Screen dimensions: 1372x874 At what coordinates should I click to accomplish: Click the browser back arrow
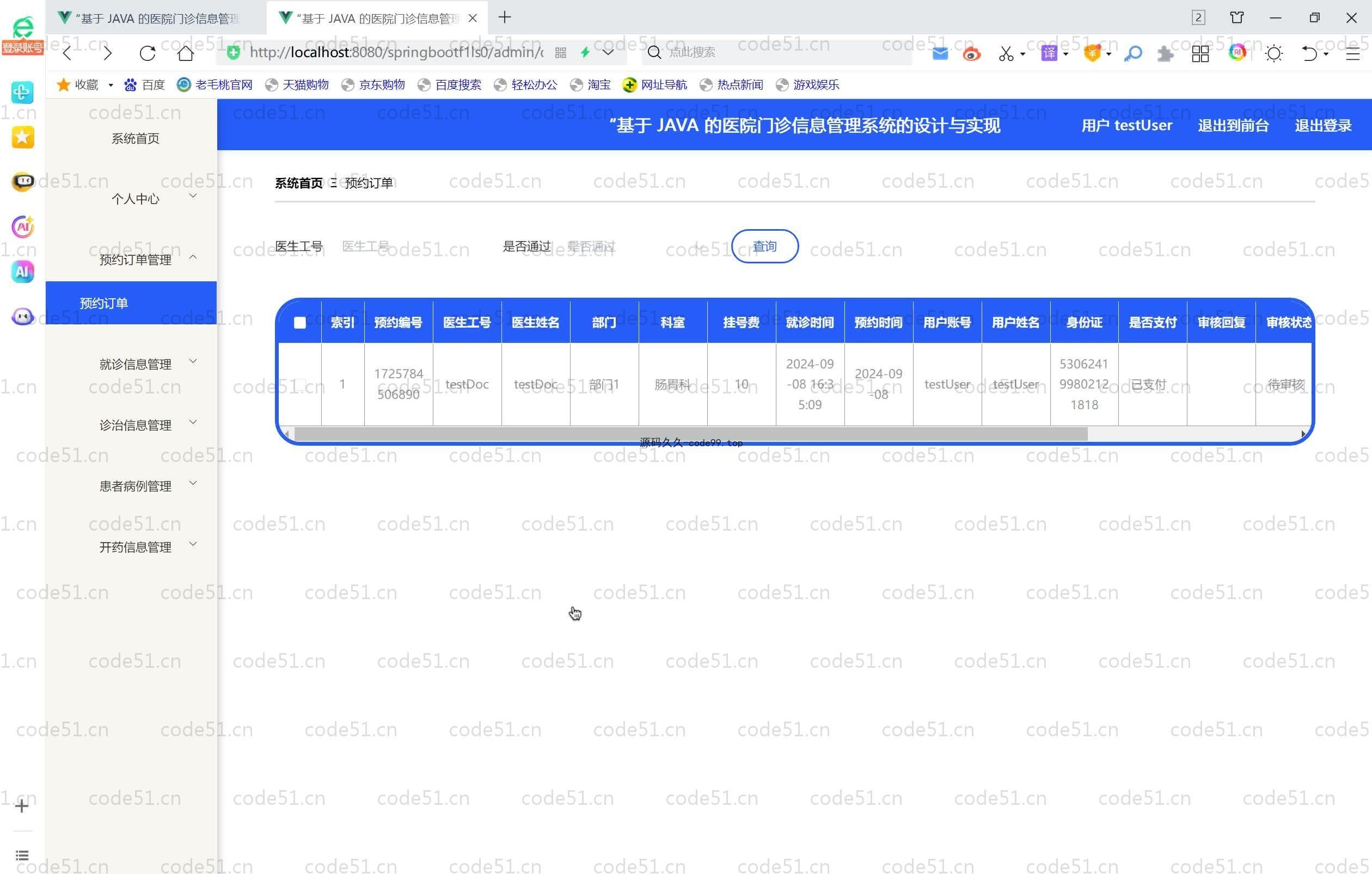67,53
